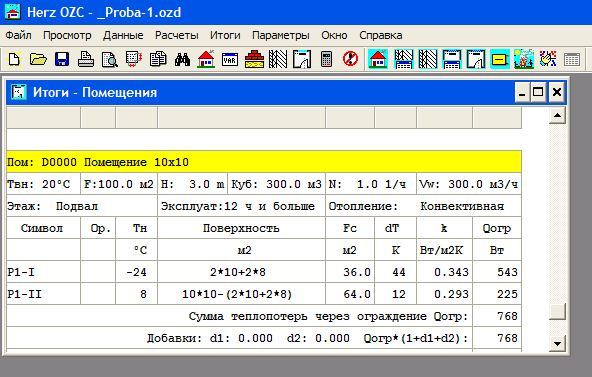This screenshot has width=592, height=377.
Task: Click the hatched wall layers icon on white background
Action: 278,59
